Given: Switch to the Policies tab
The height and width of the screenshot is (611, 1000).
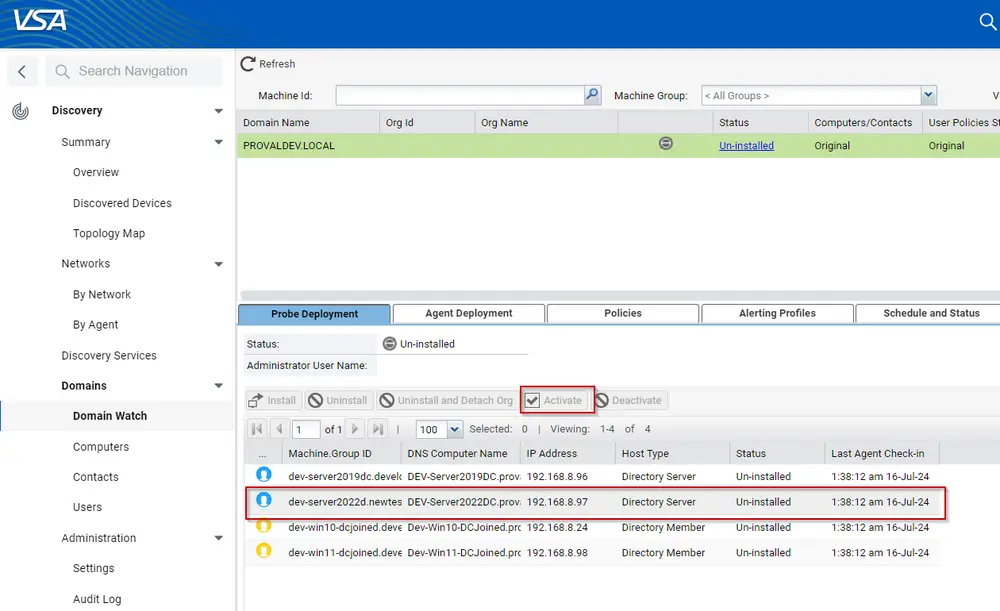Looking at the screenshot, I should (x=622, y=313).
